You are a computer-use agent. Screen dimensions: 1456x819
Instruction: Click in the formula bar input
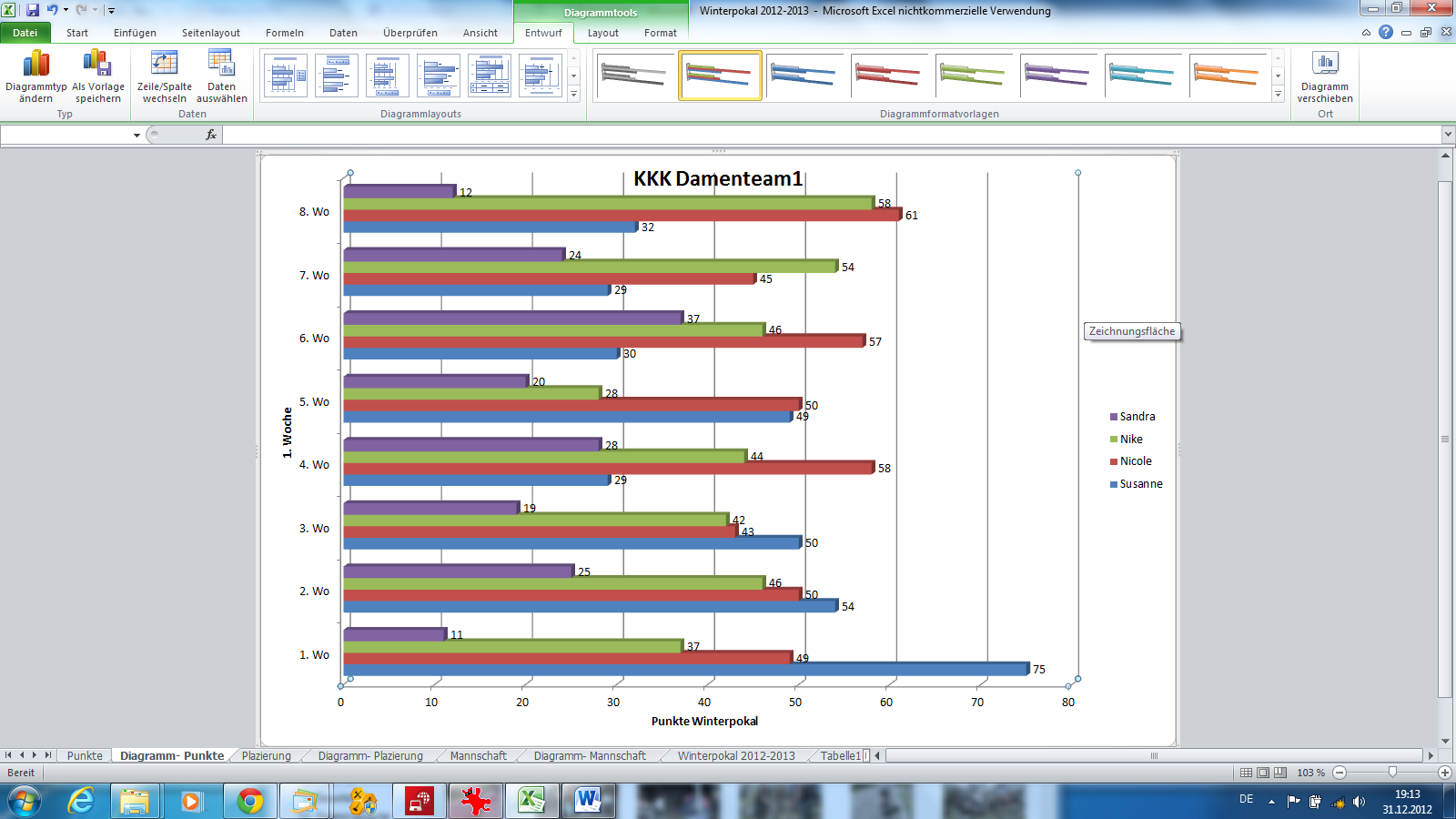[x=832, y=135]
